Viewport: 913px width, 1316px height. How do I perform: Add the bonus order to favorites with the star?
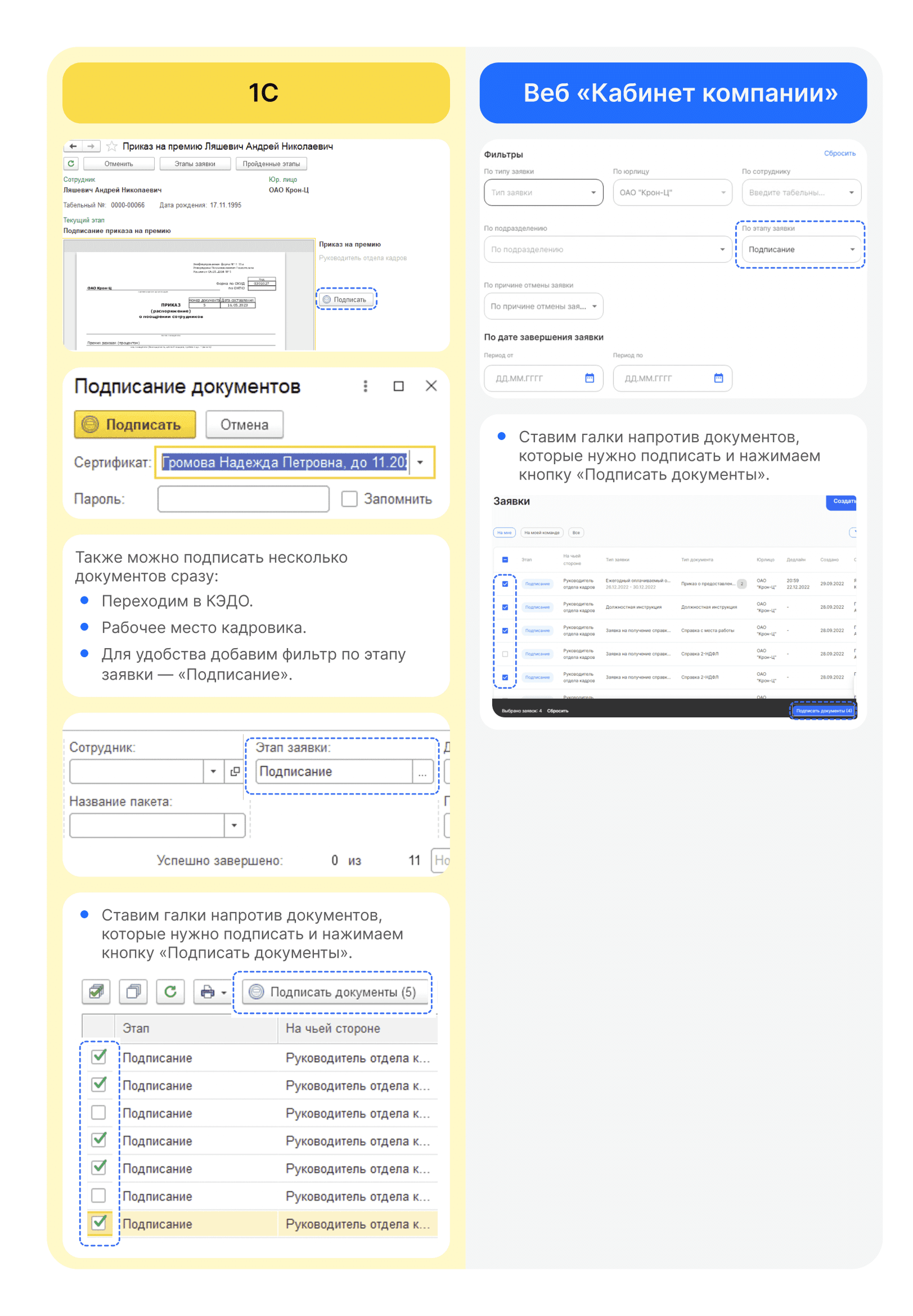[112, 146]
